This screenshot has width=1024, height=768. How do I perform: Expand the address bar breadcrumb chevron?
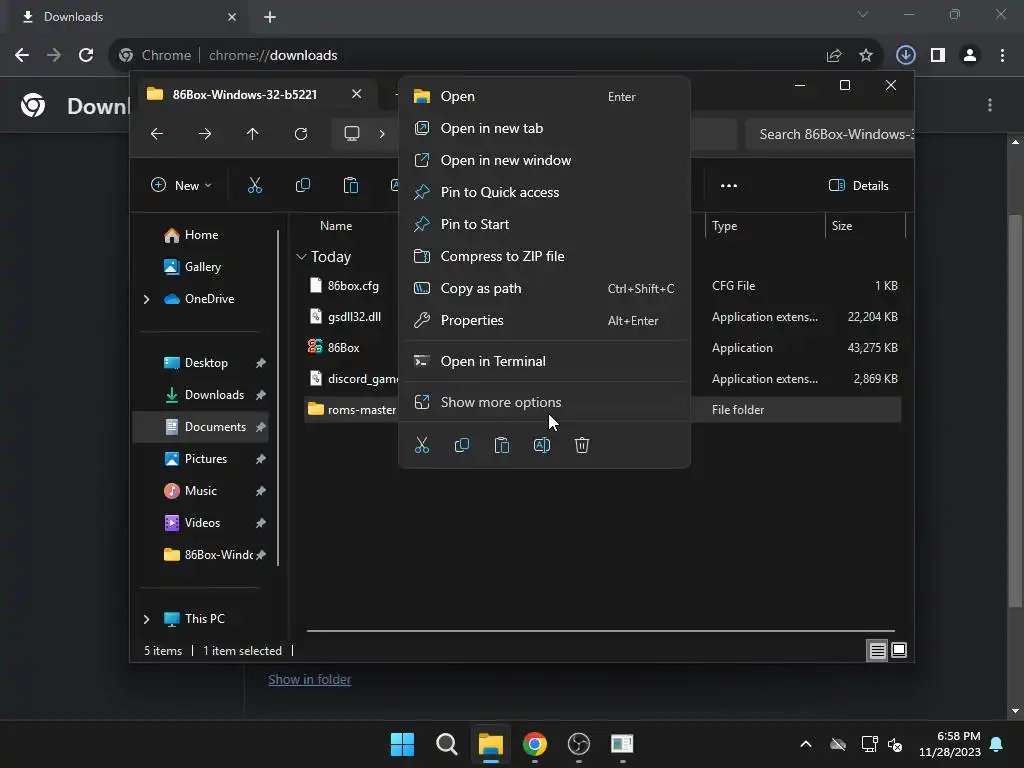click(382, 134)
